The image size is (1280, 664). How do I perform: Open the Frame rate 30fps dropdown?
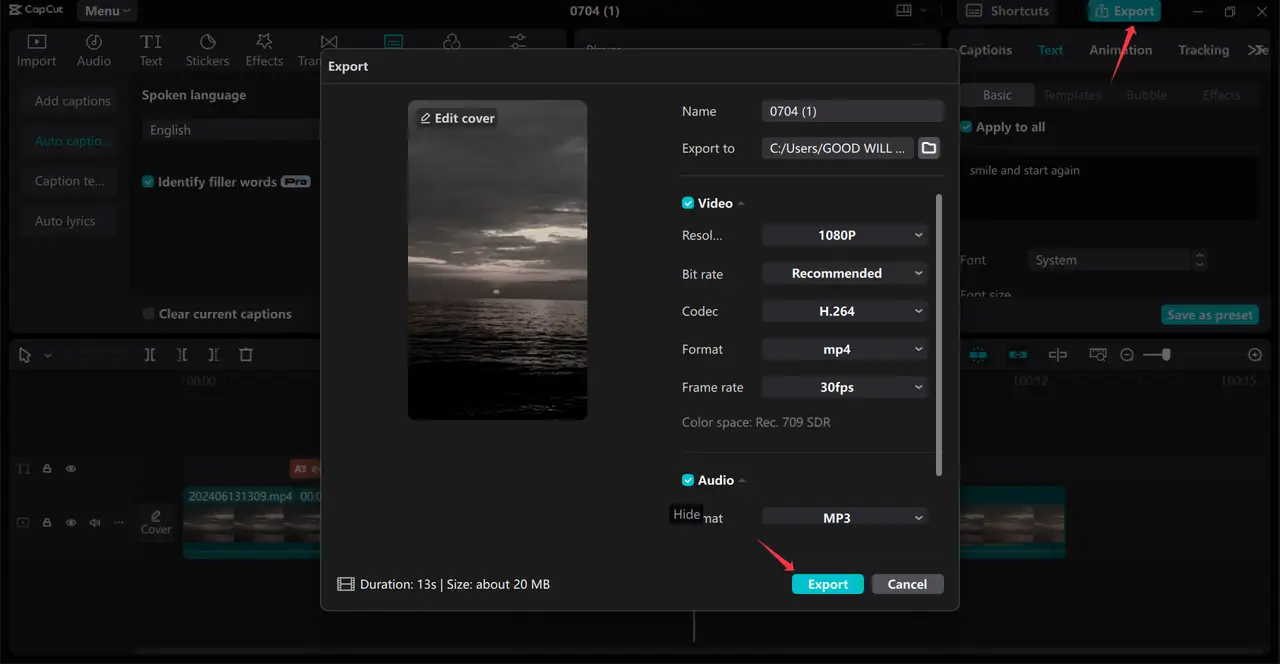pos(845,387)
